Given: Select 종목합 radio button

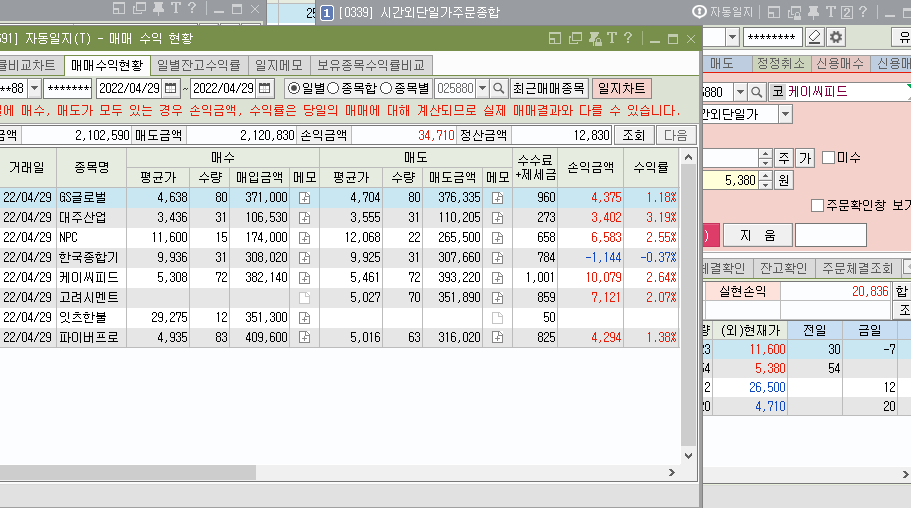Looking at the screenshot, I should pos(333,88).
